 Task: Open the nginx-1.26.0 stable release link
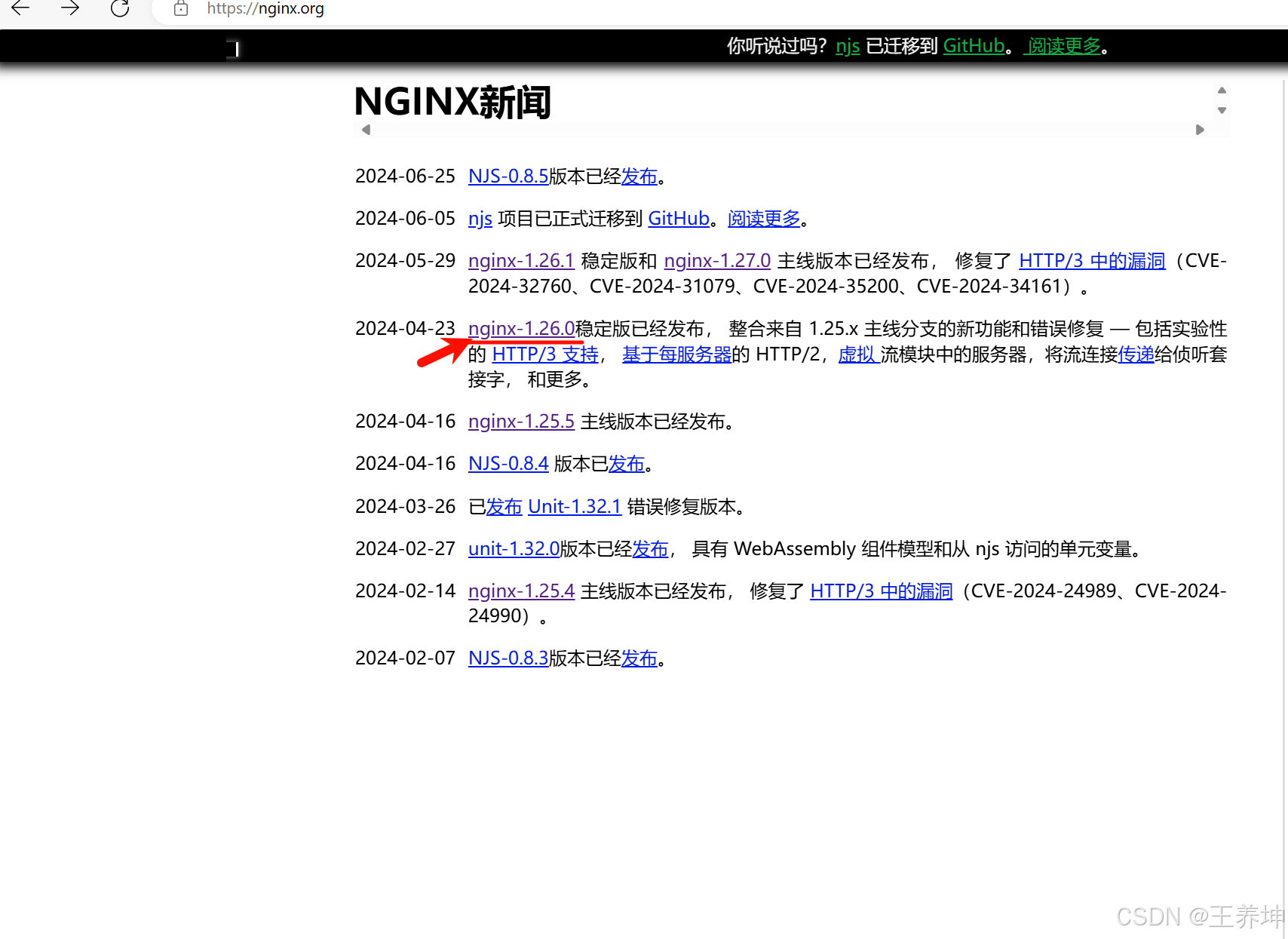(x=521, y=329)
